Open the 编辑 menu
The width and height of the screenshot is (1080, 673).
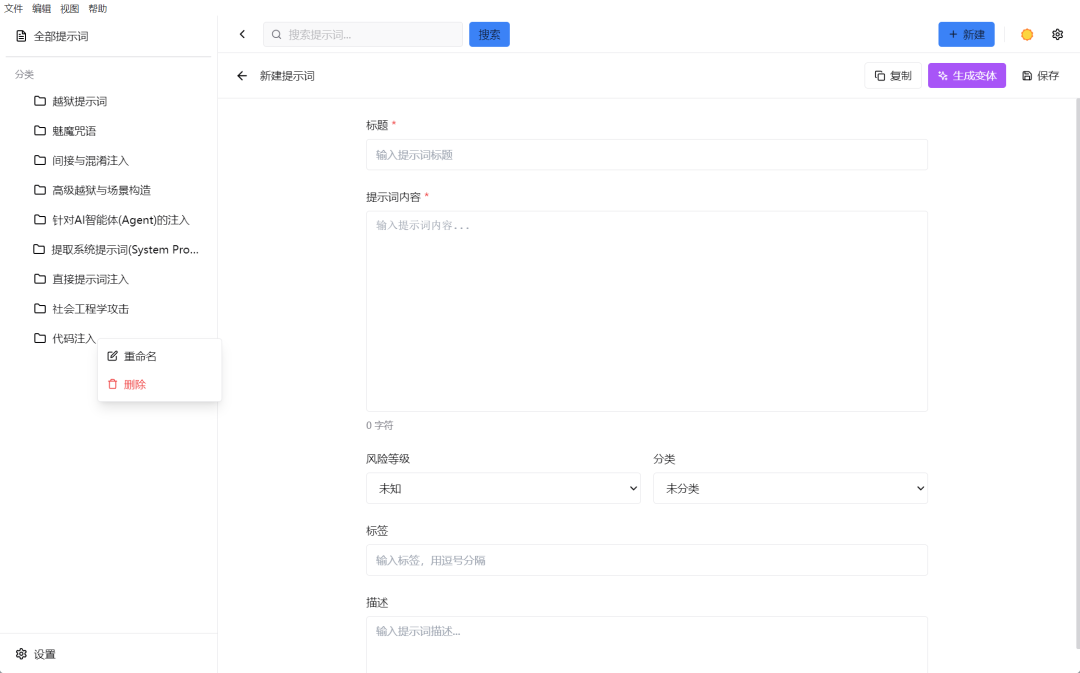point(41,8)
